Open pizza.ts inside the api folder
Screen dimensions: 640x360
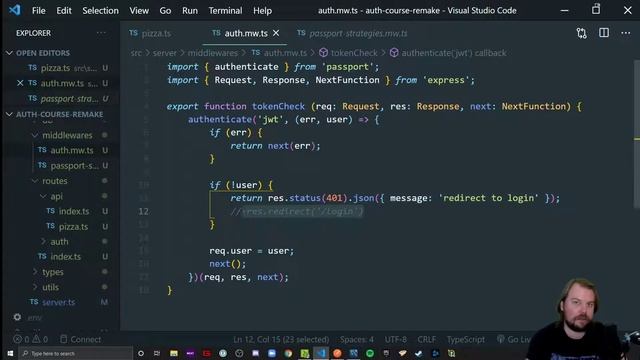point(73,227)
